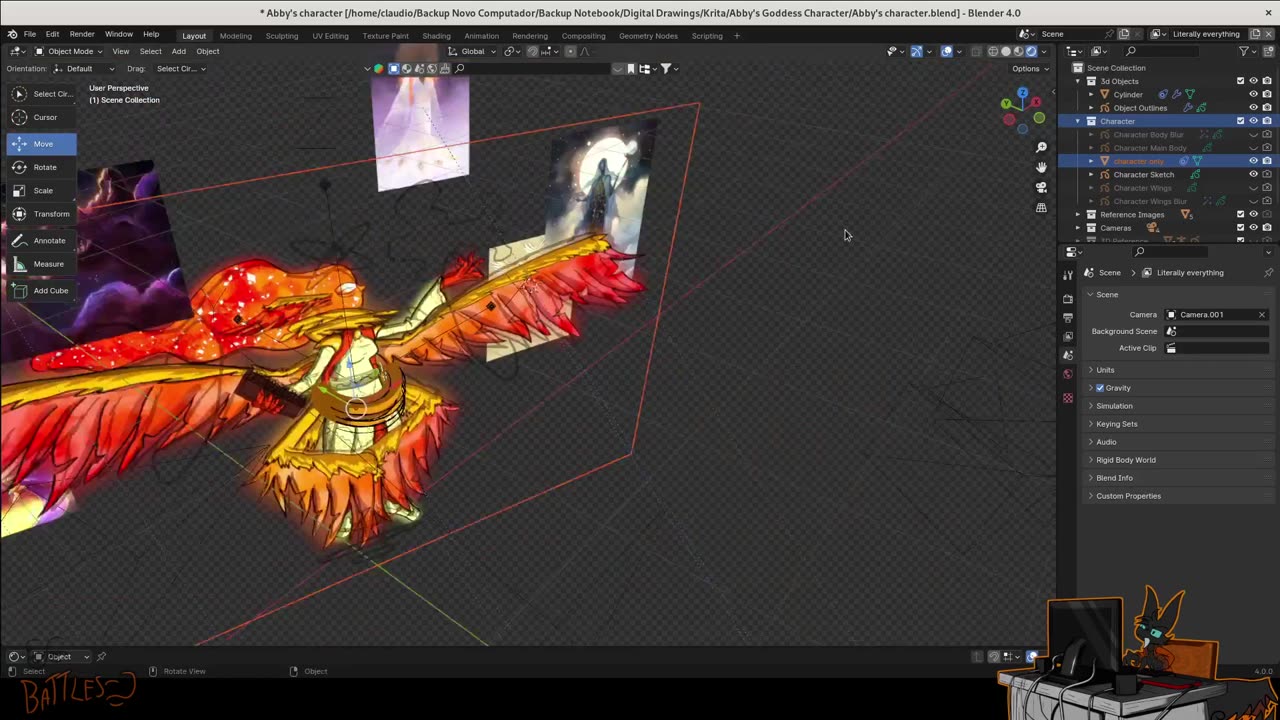Open the viewport Add menu

coord(178,51)
